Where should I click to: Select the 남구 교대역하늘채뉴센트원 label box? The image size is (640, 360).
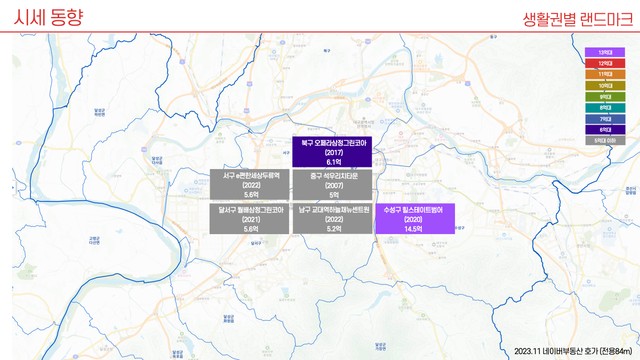[x=332, y=219]
